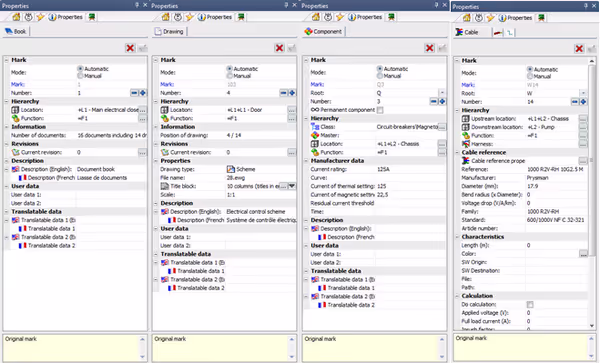Click browse button for Class in Component panel

(x=442, y=127)
